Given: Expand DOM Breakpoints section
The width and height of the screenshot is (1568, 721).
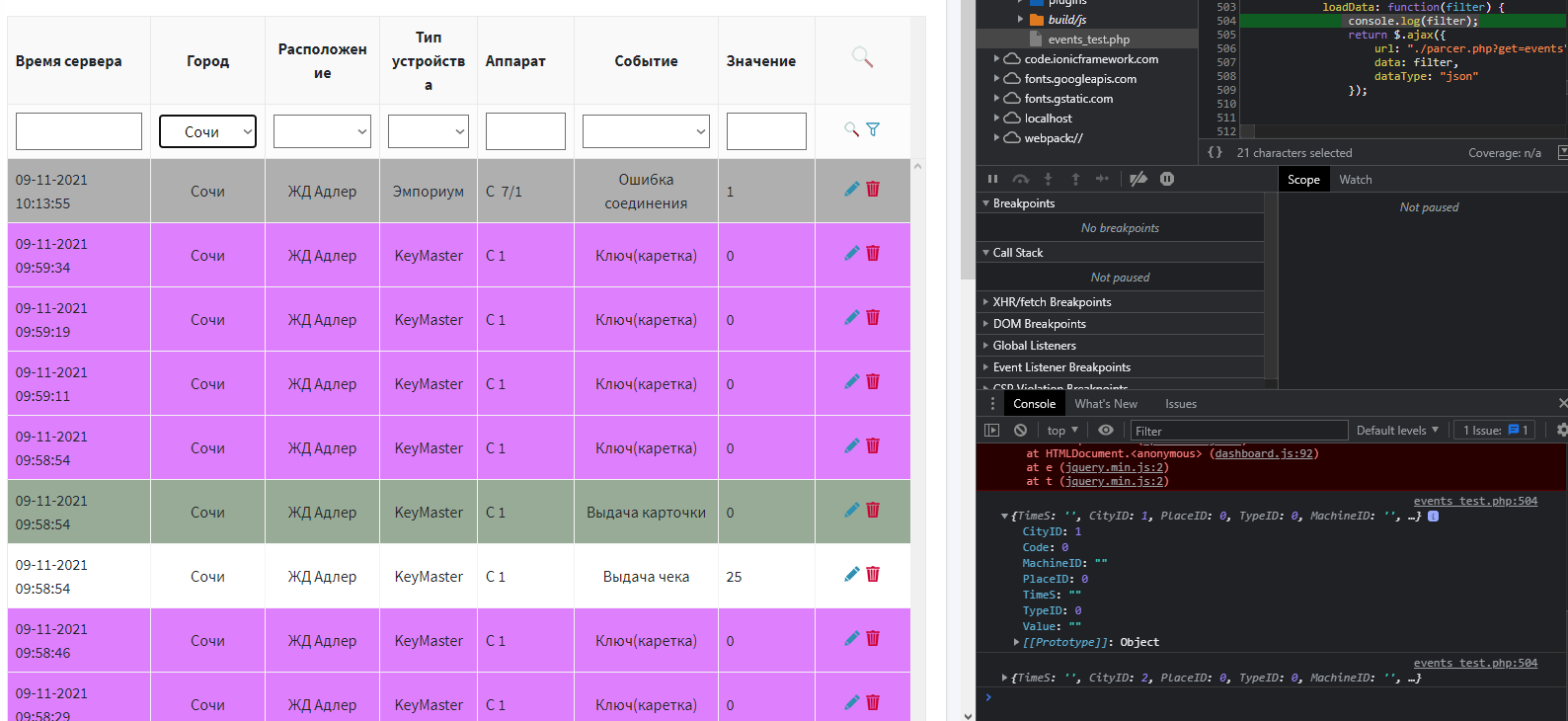Looking at the screenshot, I should click(1120, 323).
